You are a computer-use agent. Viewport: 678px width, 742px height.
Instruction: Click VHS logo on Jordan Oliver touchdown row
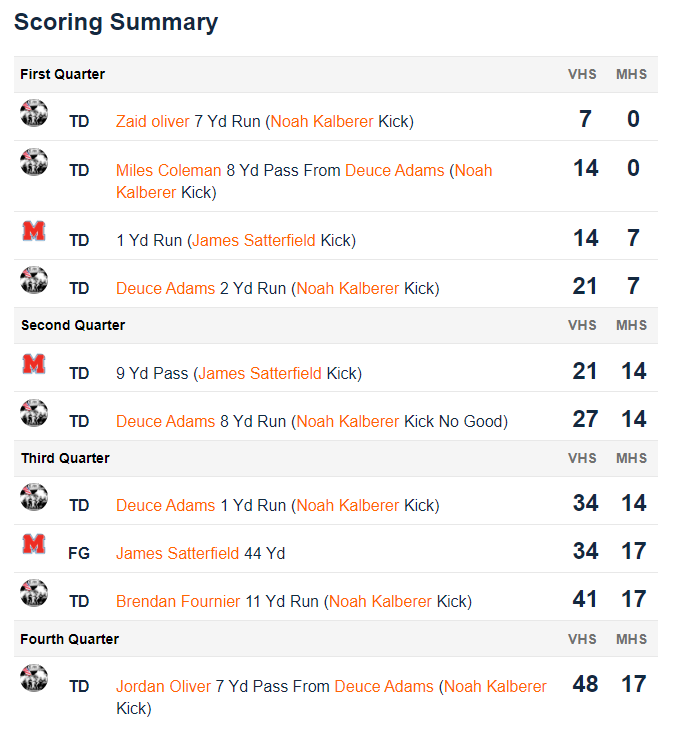click(x=34, y=678)
